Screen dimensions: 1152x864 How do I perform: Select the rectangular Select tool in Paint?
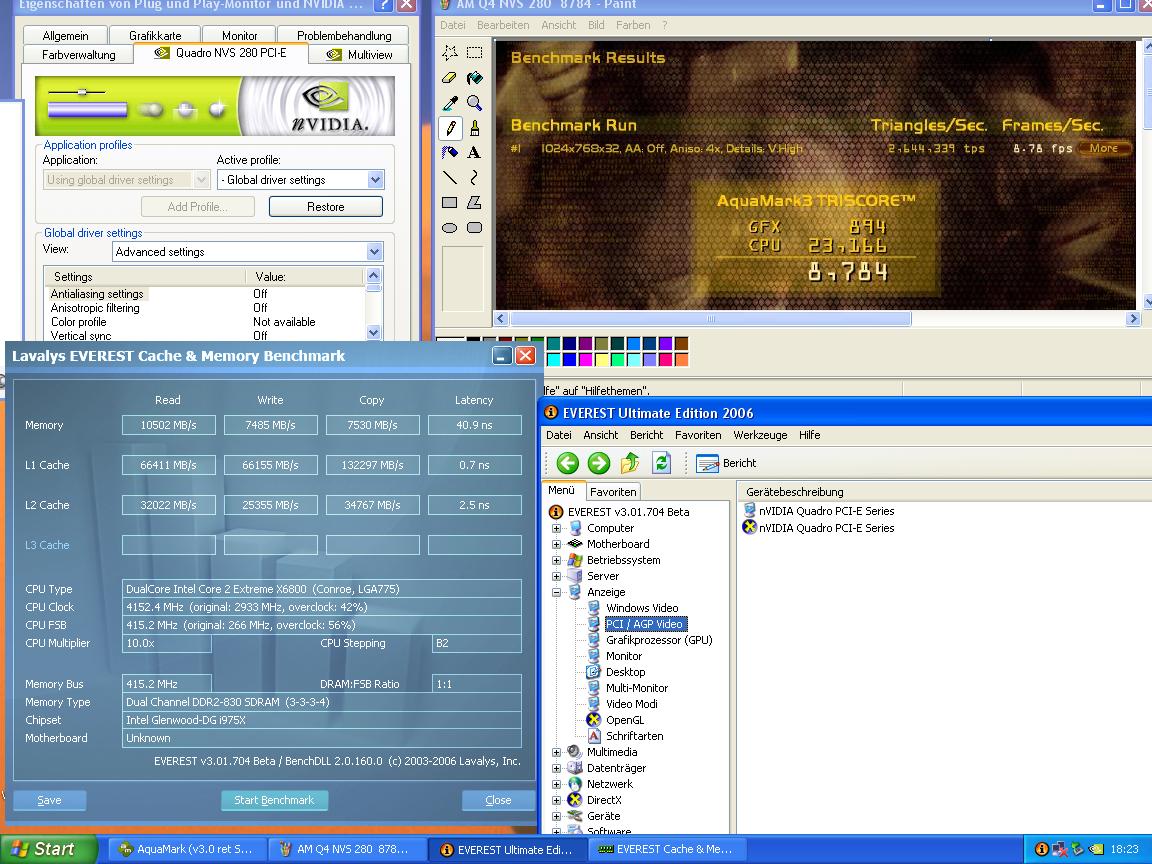475,52
